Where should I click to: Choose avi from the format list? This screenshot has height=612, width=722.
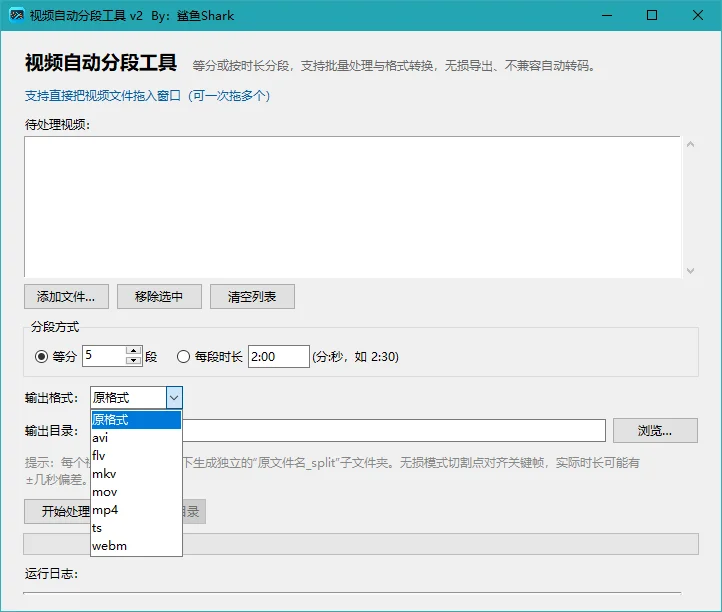(136, 438)
